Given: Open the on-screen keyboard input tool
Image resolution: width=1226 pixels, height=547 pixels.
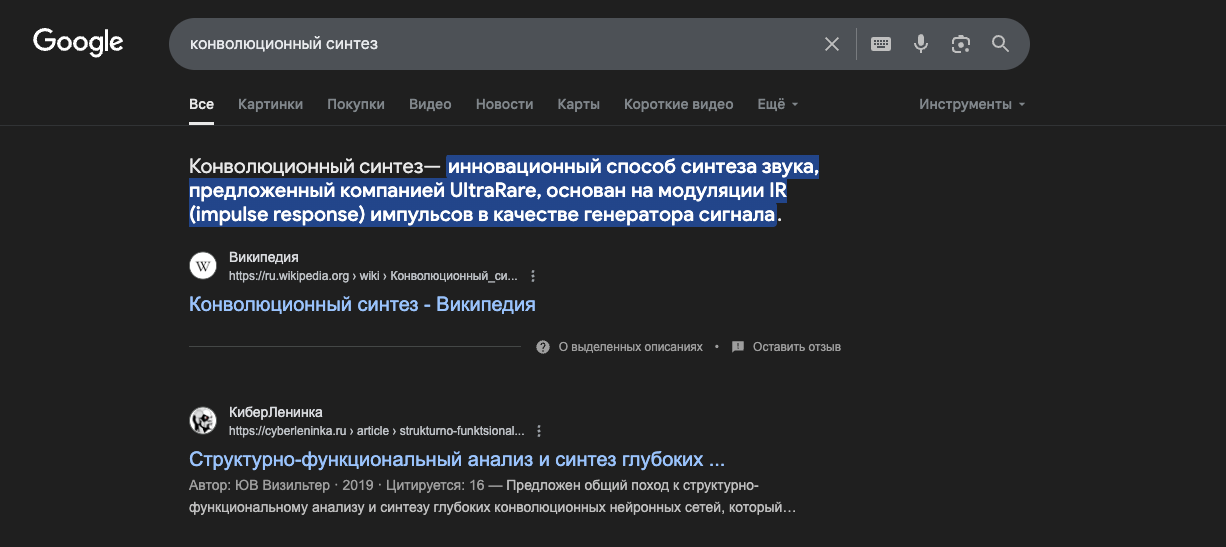Looking at the screenshot, I should pos(881,44).
